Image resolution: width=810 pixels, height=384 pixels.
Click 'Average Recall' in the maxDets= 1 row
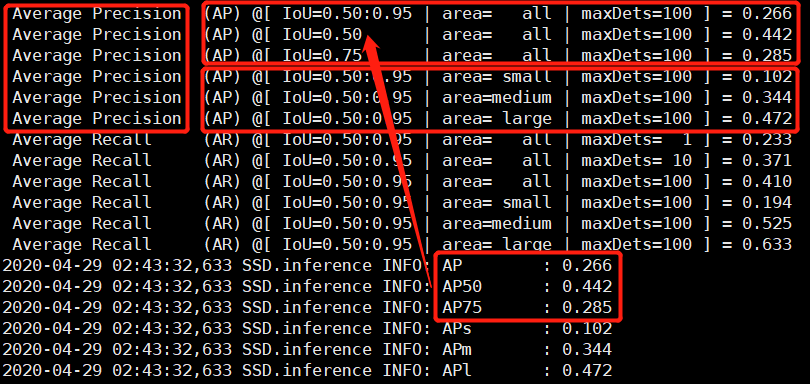tap(82, 140)
